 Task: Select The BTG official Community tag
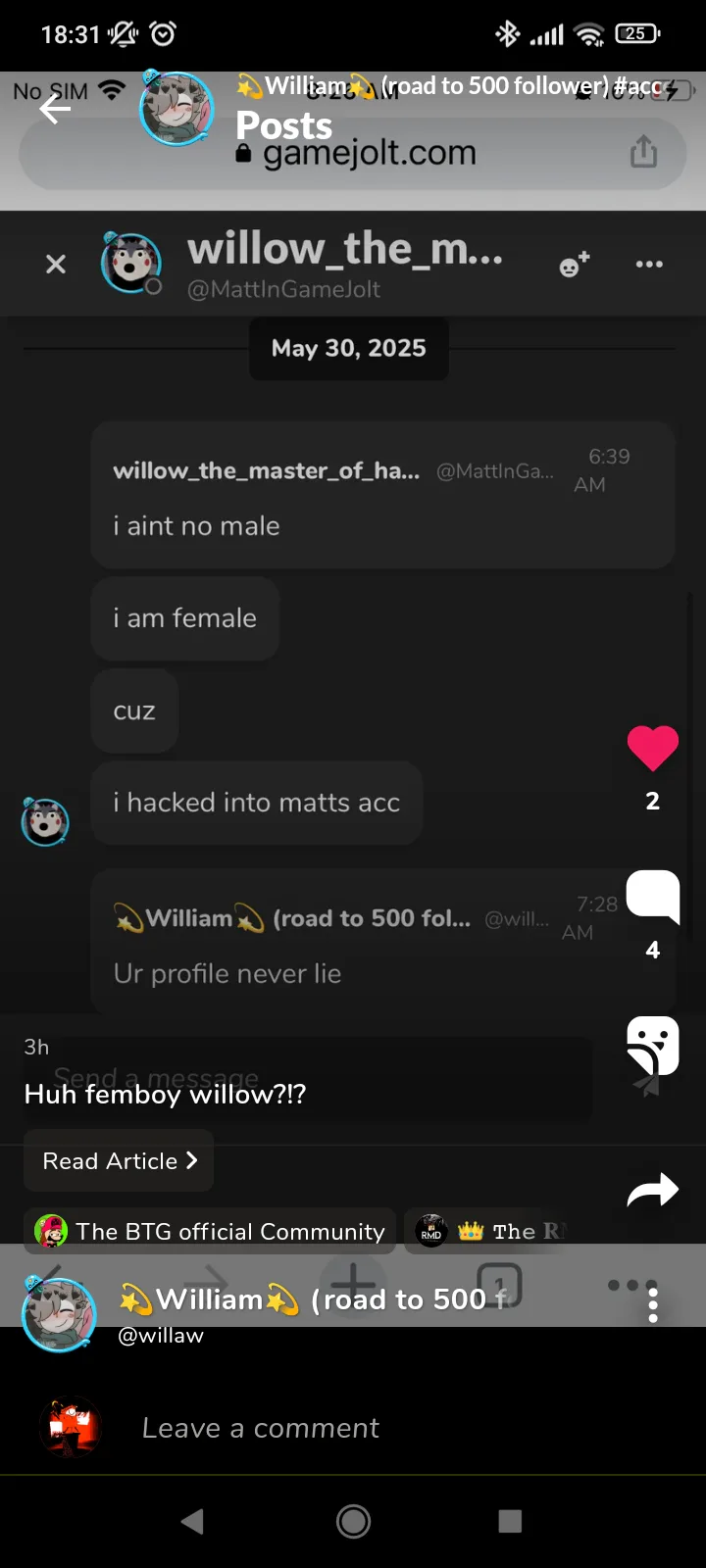(x=210, y=1232)
